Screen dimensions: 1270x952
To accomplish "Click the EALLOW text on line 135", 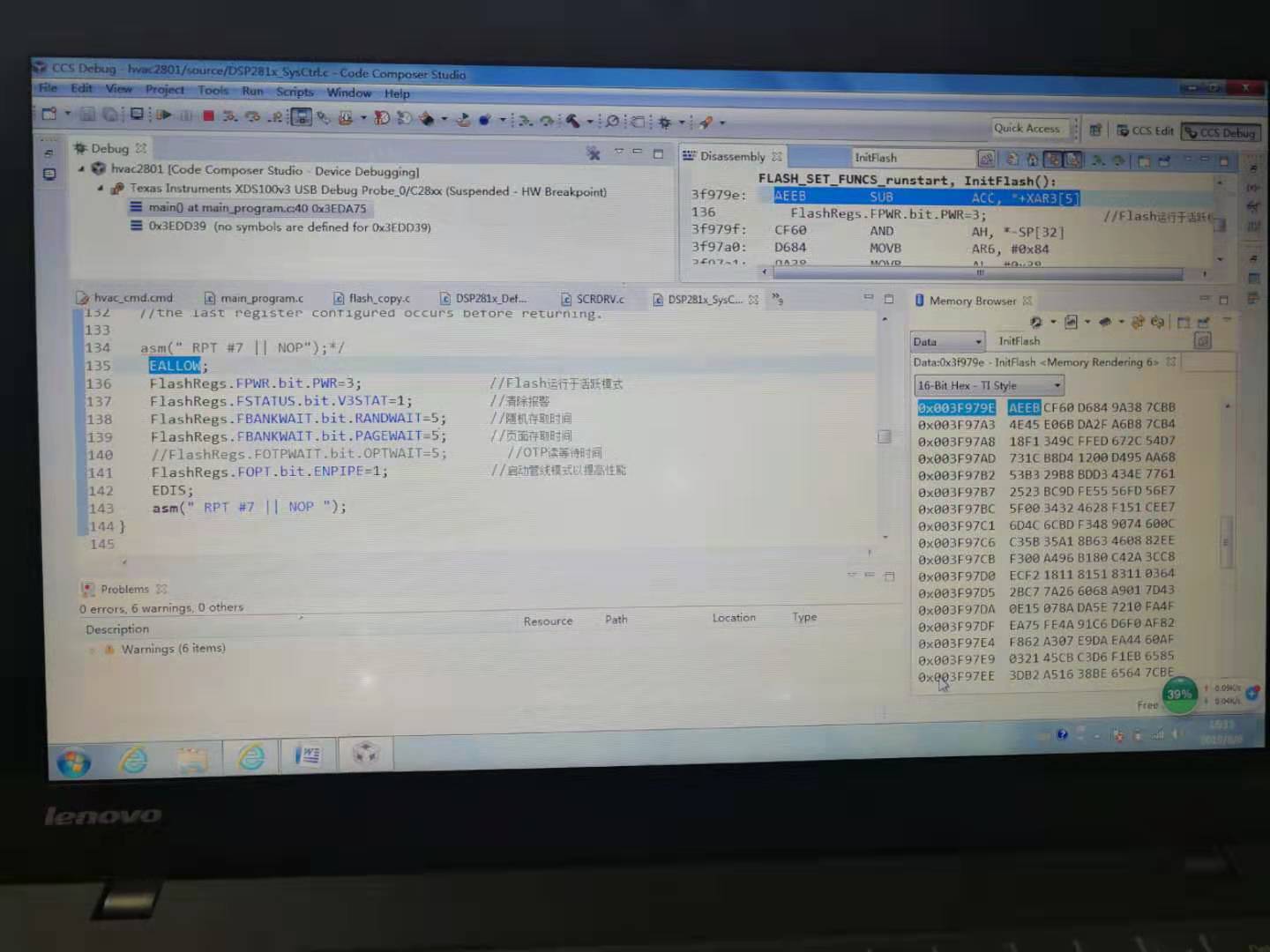I will click(x=175, y=365).
